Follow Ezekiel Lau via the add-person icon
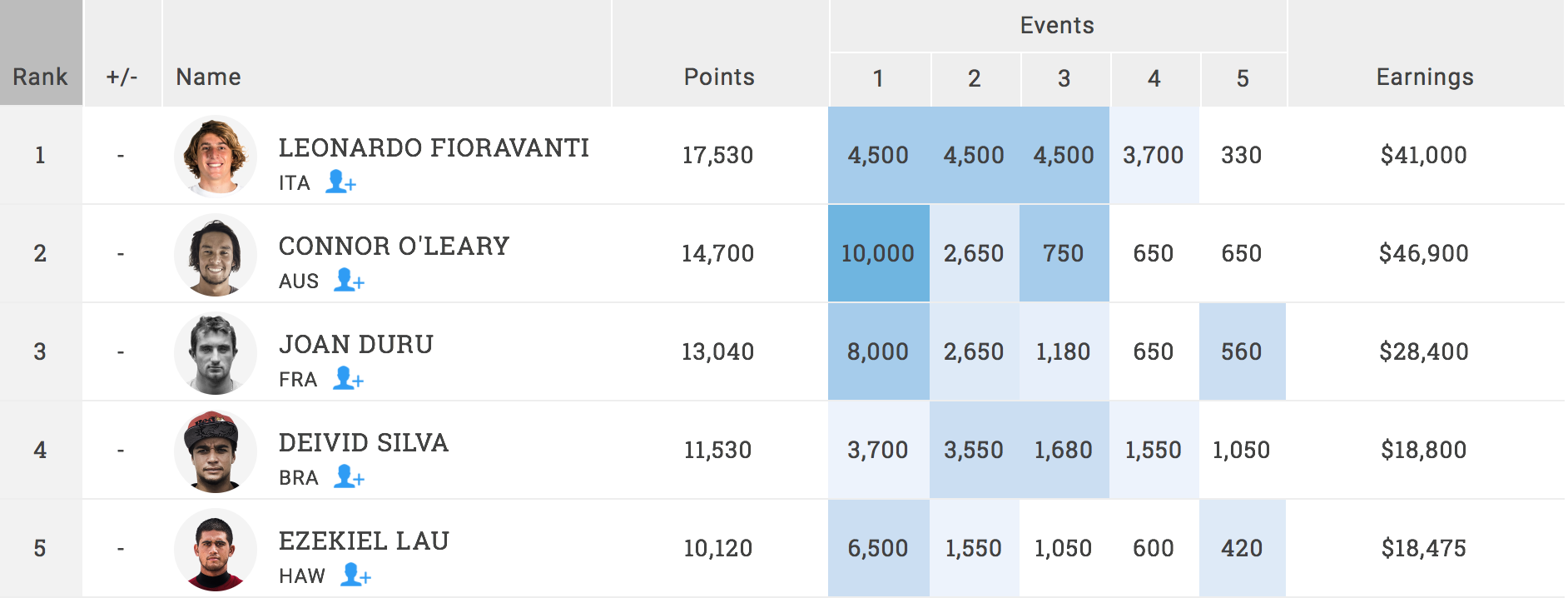 tap(355, 575)
